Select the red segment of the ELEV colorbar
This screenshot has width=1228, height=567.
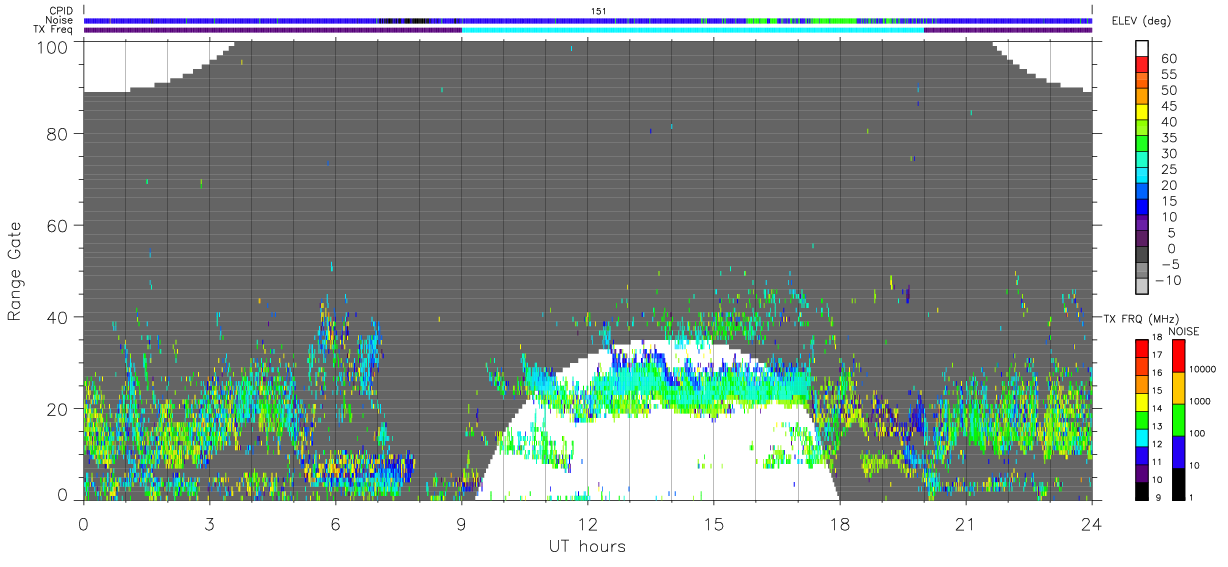tap(1142, 63)
